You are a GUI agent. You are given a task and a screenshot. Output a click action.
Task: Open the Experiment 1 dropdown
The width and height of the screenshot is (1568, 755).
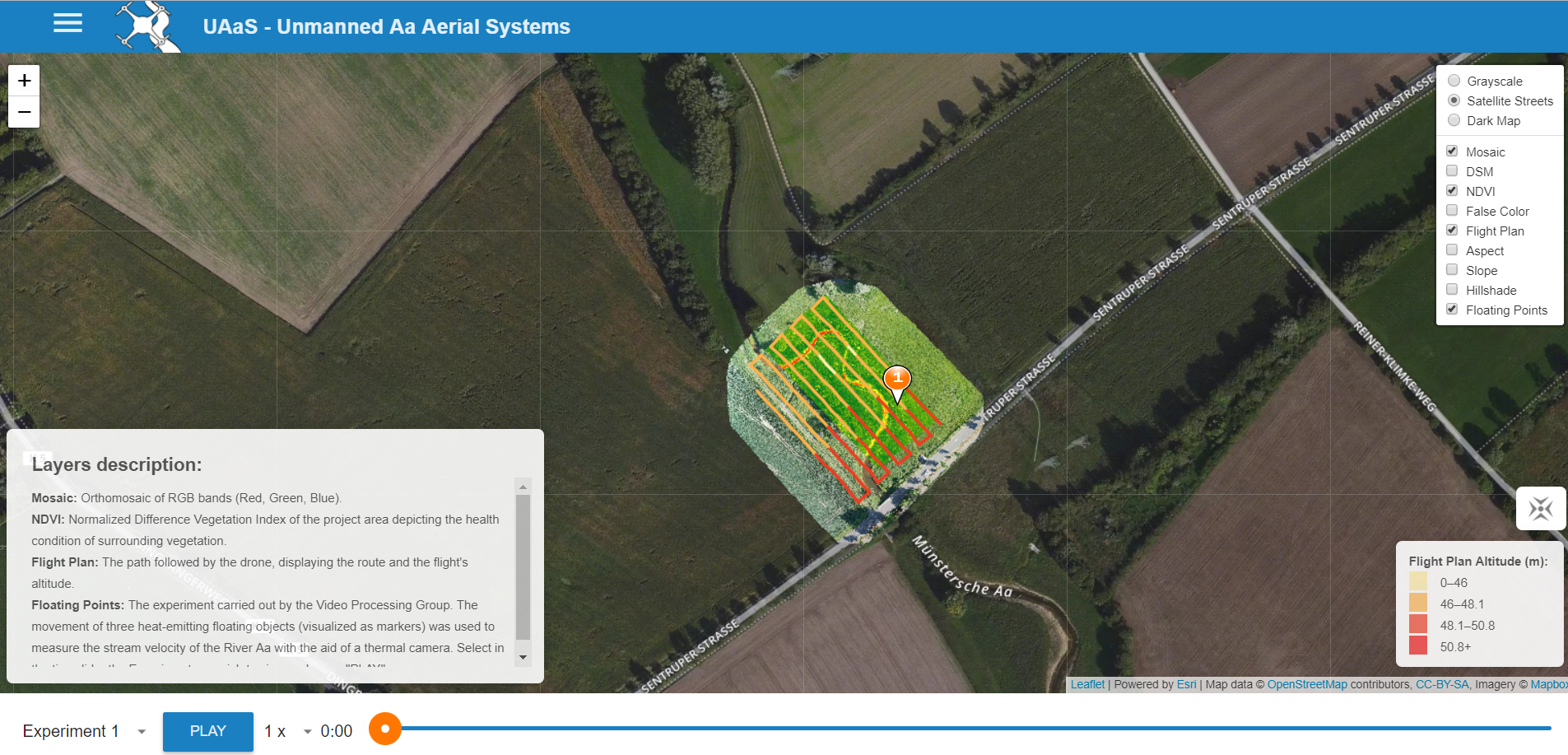coord(84,731)
